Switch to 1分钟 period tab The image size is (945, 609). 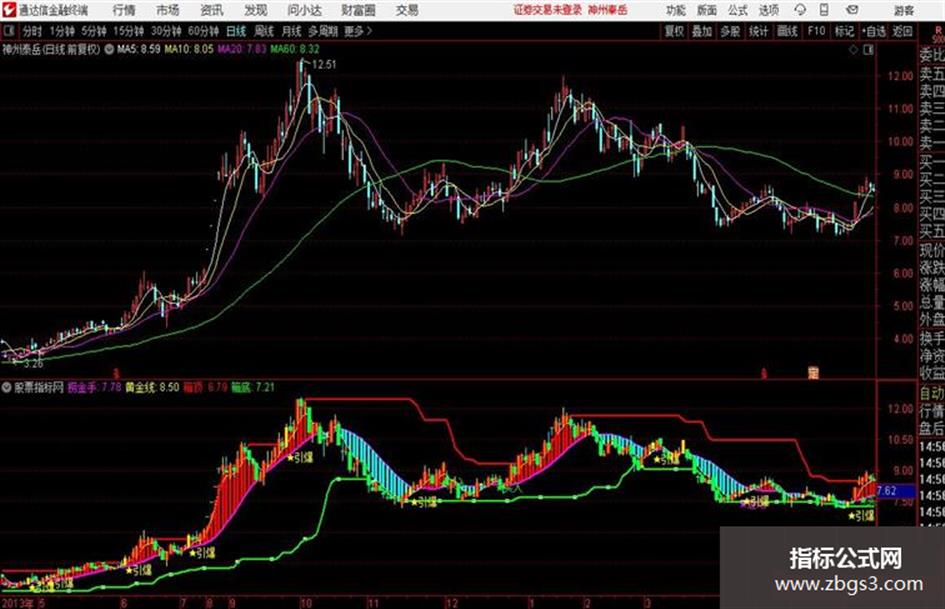point(61,31)
